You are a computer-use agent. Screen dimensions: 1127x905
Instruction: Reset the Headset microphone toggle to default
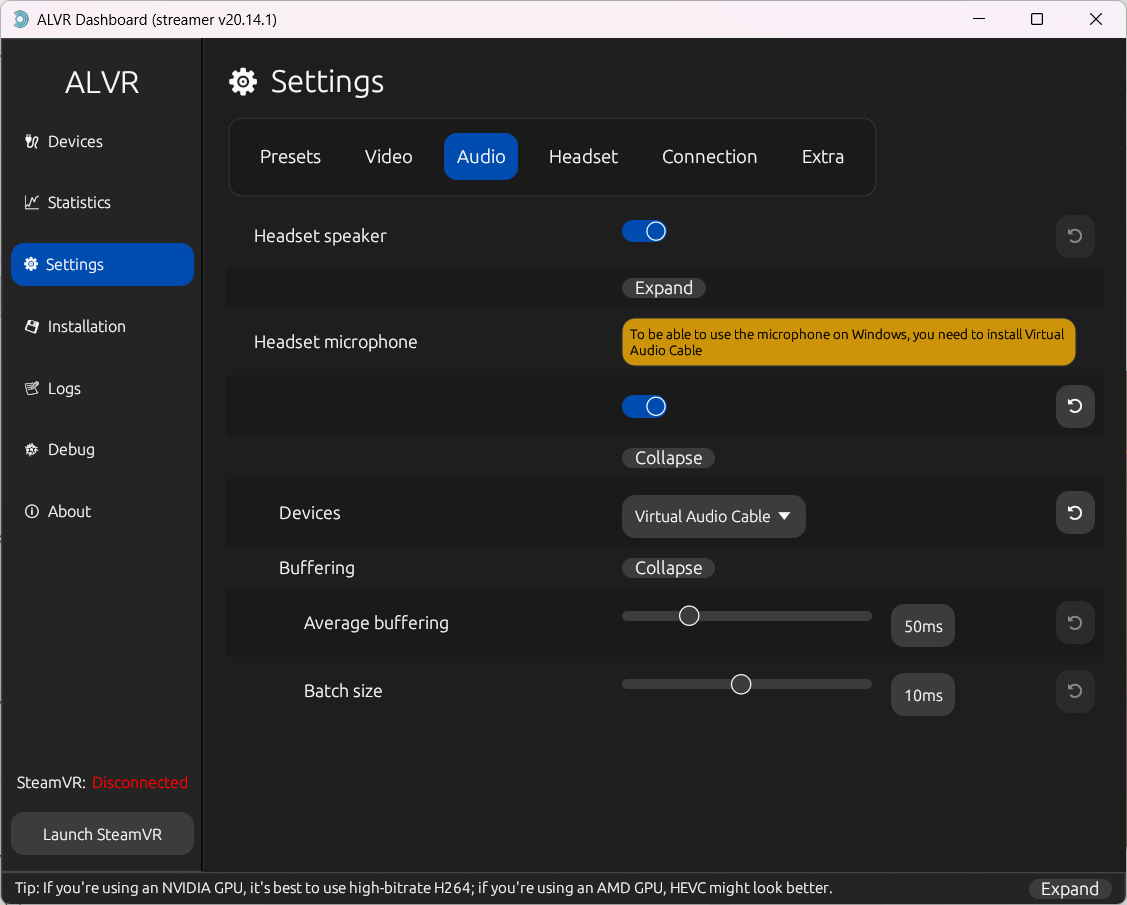pos(1075,406)
